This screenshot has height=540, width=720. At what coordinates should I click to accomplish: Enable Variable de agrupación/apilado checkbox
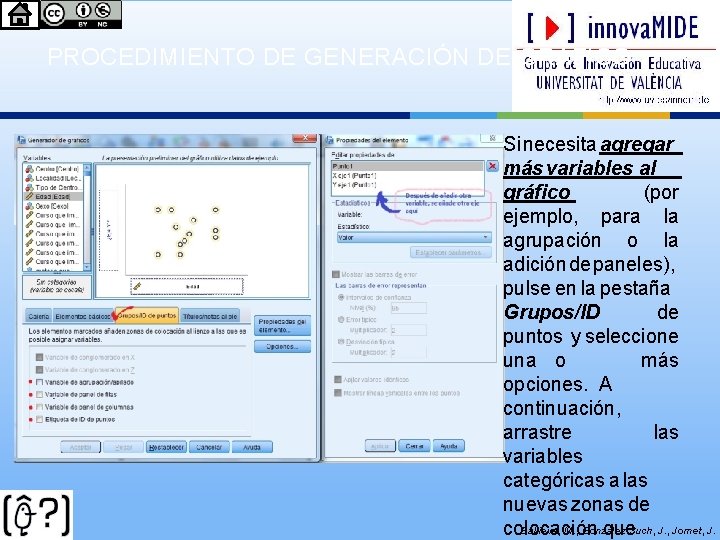39,382
